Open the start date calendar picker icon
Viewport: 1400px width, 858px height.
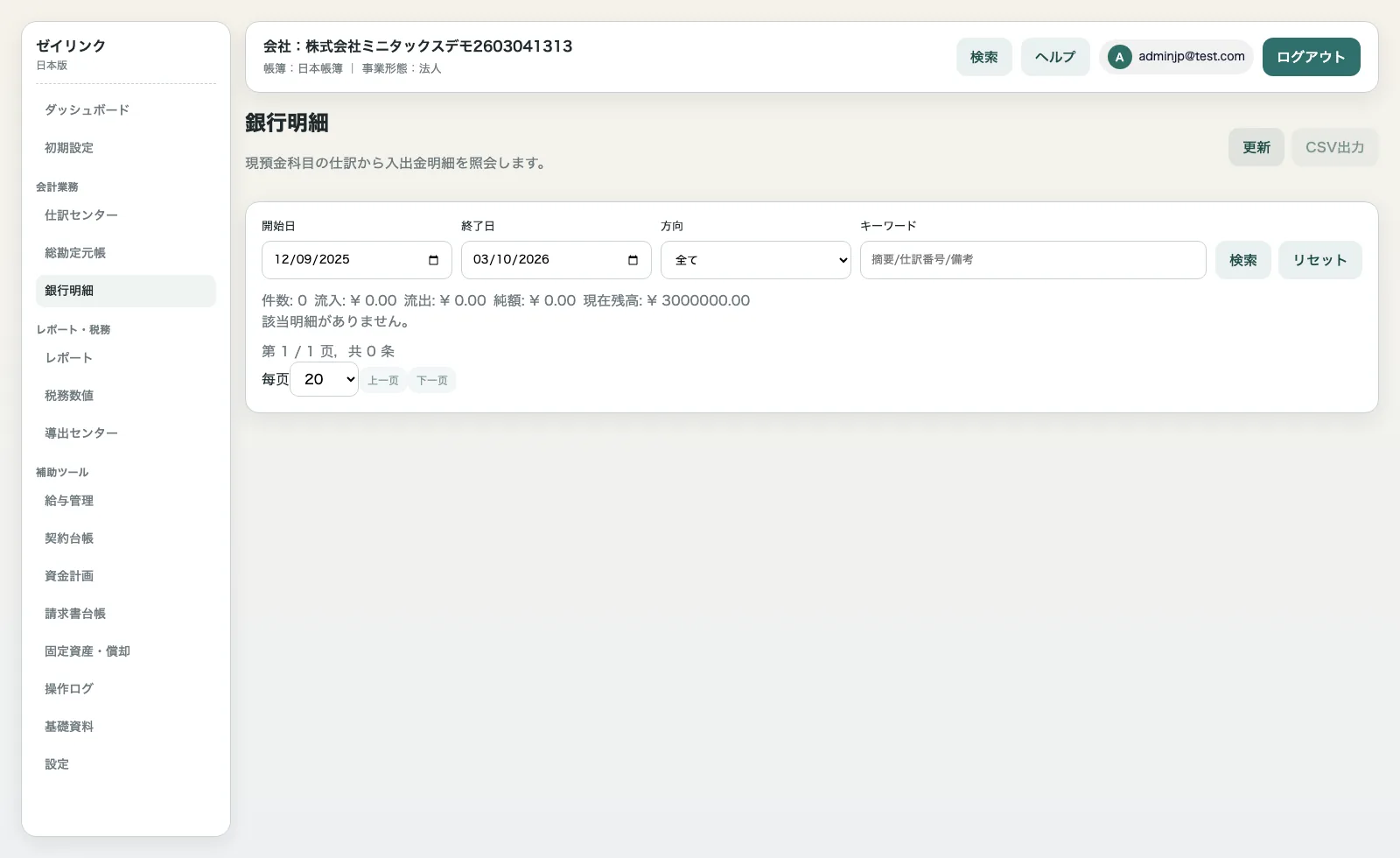point(433,260)
